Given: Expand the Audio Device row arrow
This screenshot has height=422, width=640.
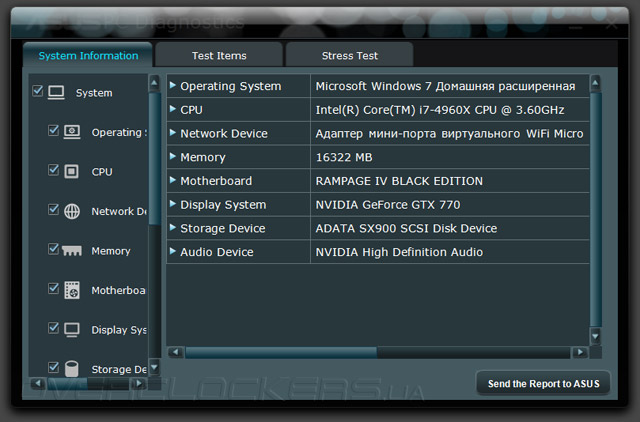Looking at the screenshot, I should [x=173, y=252].
